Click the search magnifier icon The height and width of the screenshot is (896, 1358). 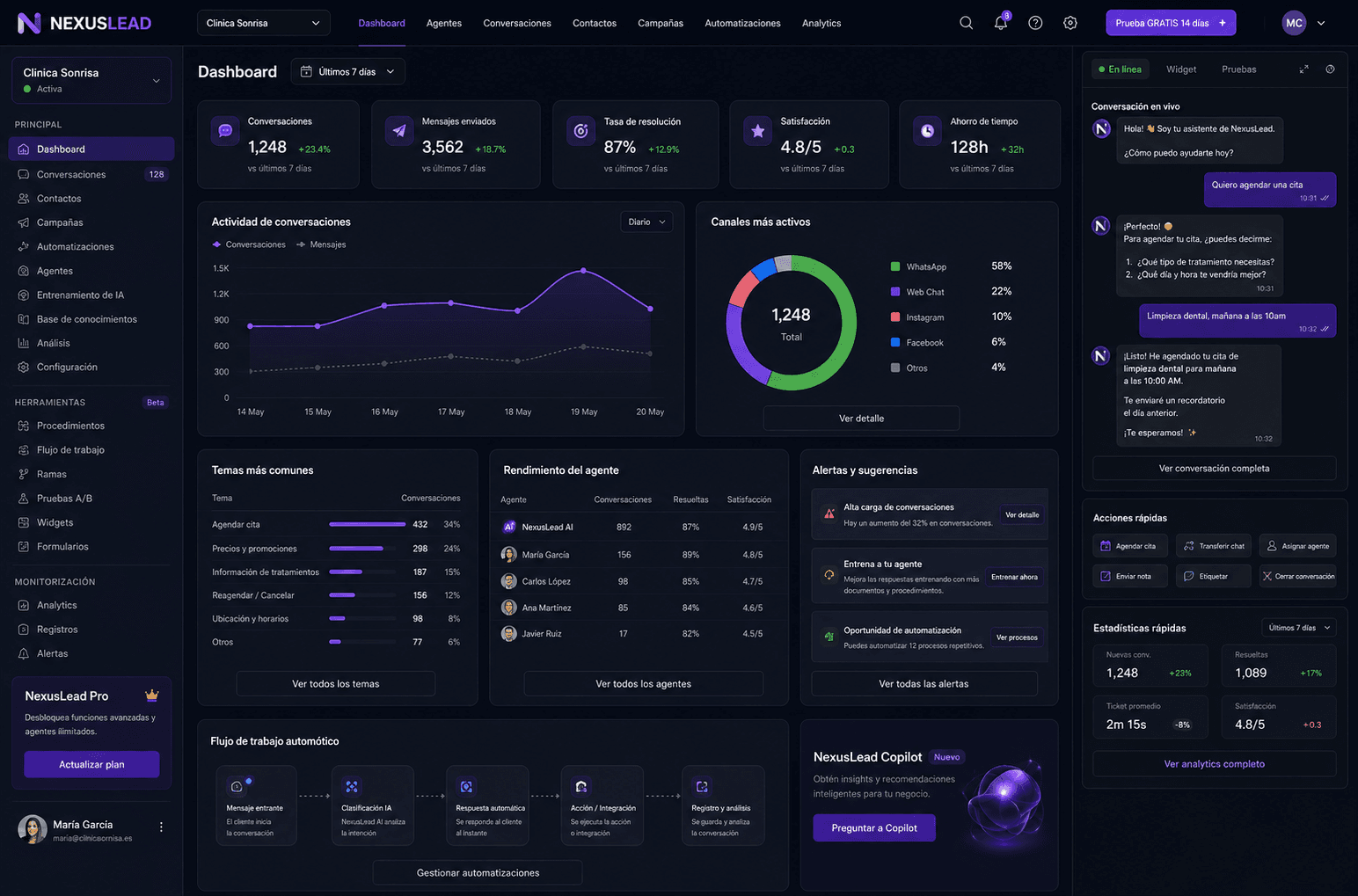[x=966, y=23]
